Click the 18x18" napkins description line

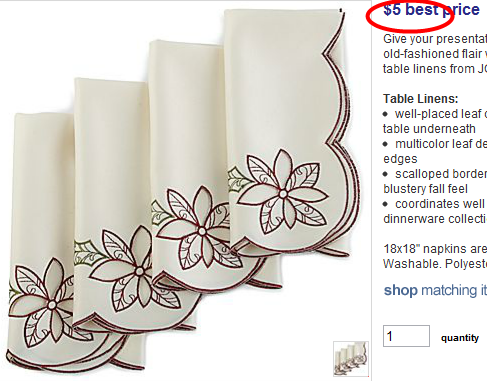point(435,249)
